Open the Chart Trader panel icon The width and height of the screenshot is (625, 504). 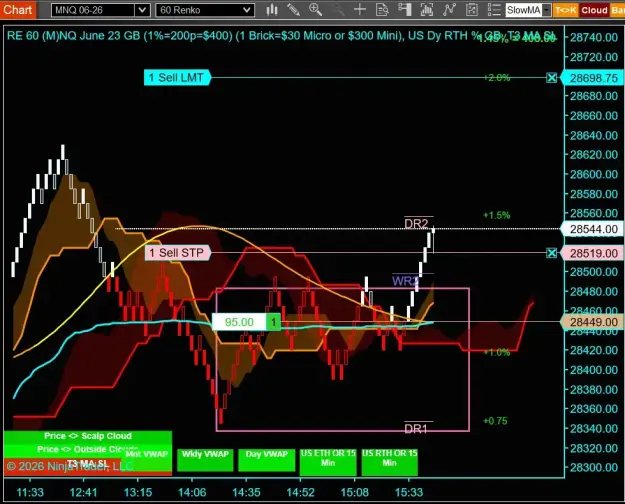pyautogui.click(x=405, y=10)
